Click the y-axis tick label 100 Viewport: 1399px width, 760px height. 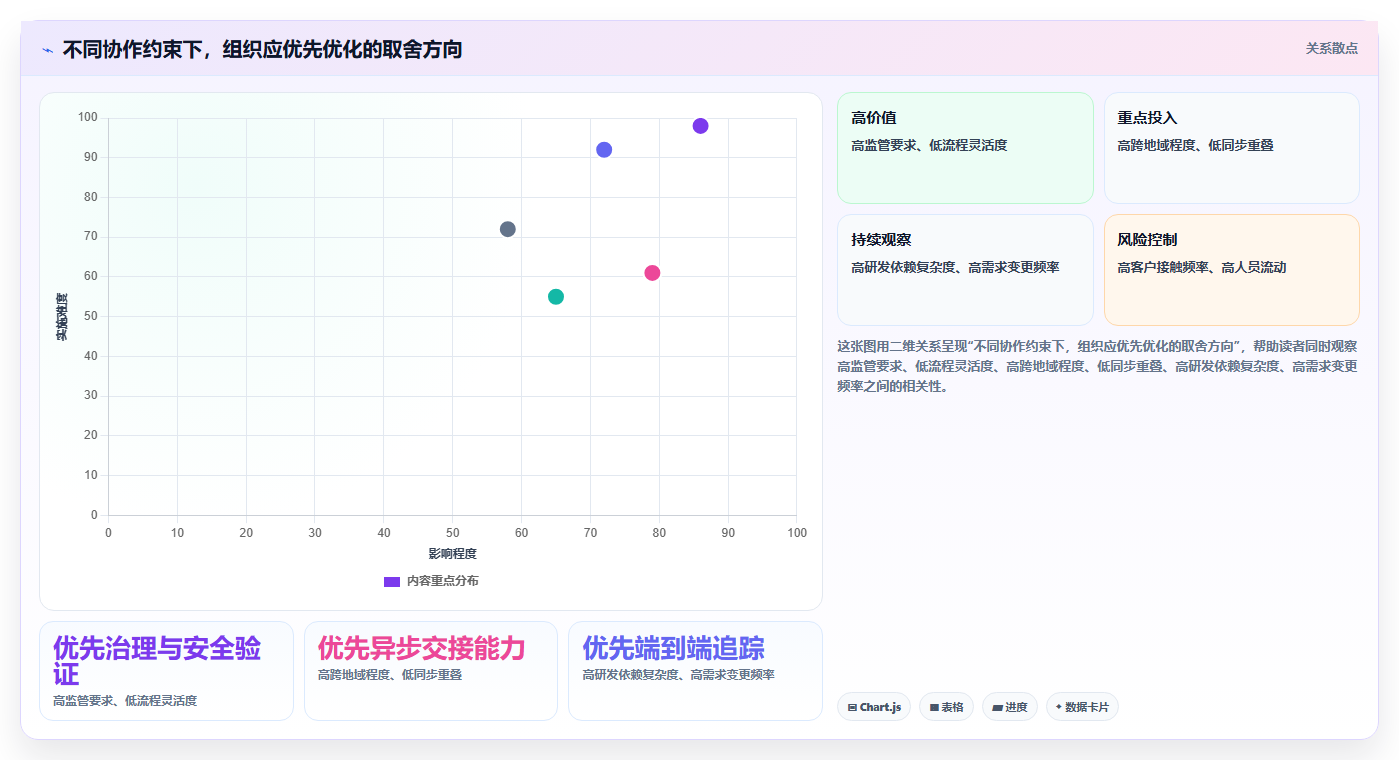coord(88,118)
